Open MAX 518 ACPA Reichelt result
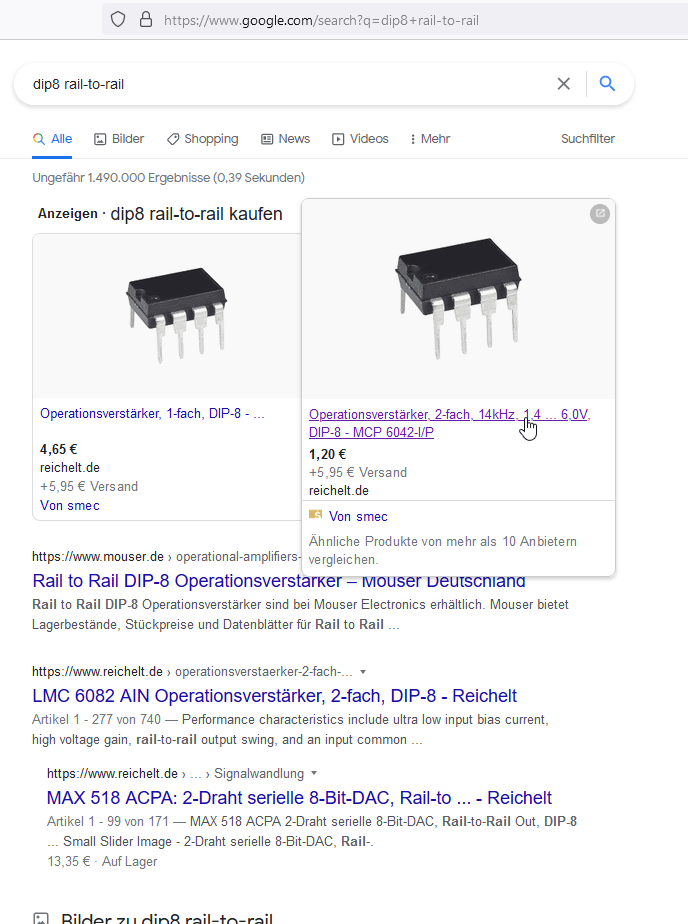 (x=299, y=798)
